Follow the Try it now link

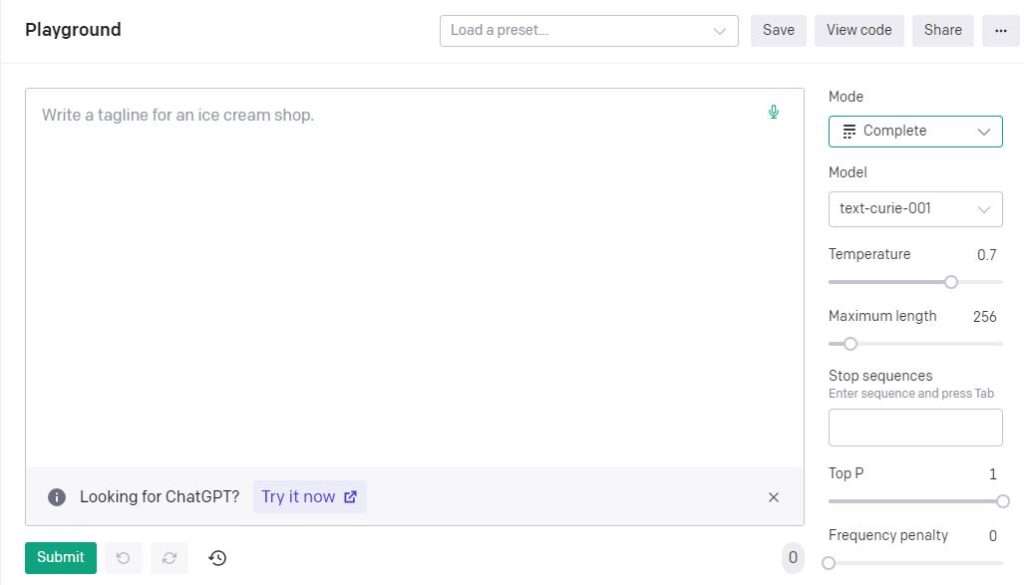click(x=310, y=497)
